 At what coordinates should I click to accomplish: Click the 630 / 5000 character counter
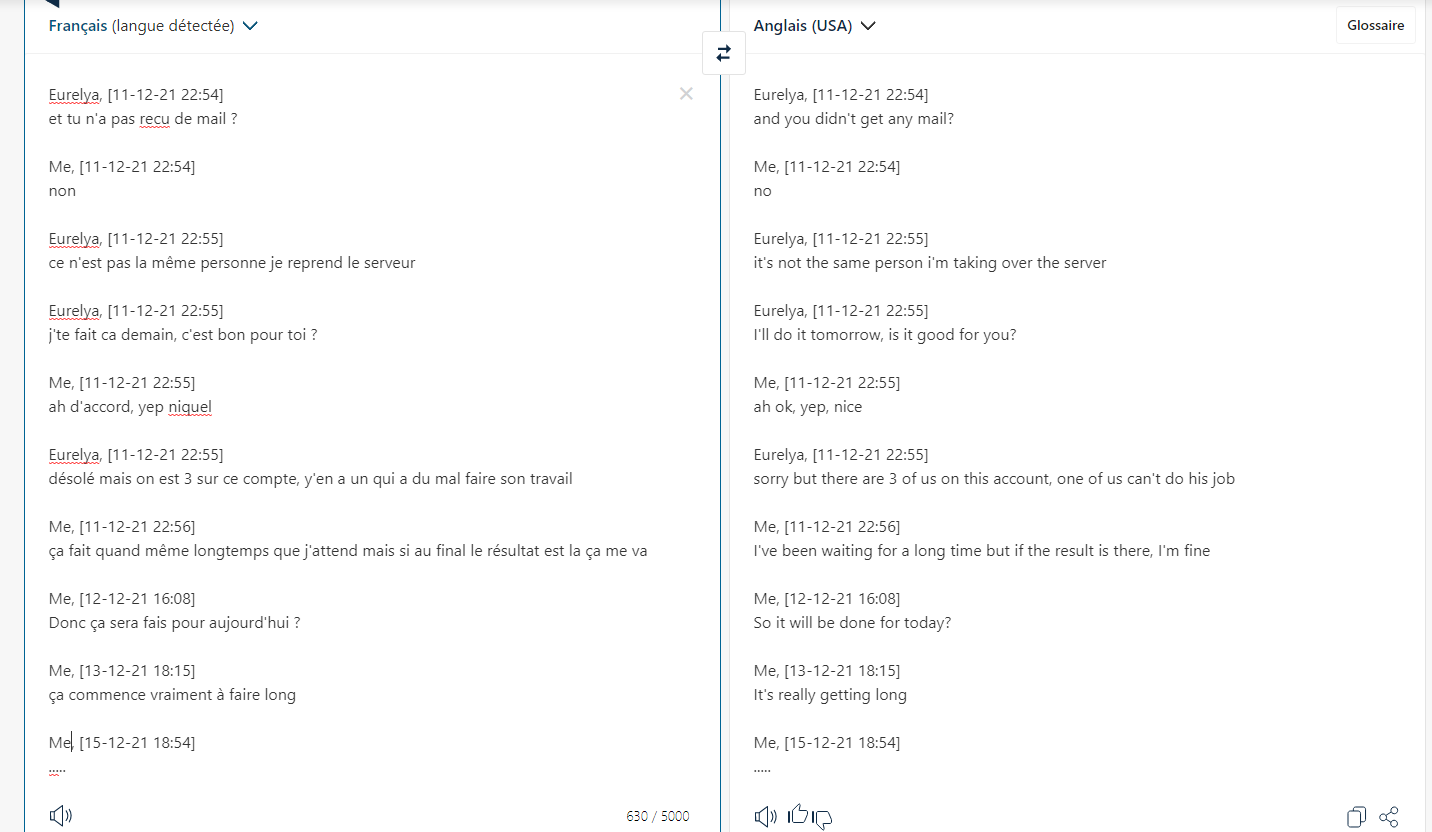point(658,816)
